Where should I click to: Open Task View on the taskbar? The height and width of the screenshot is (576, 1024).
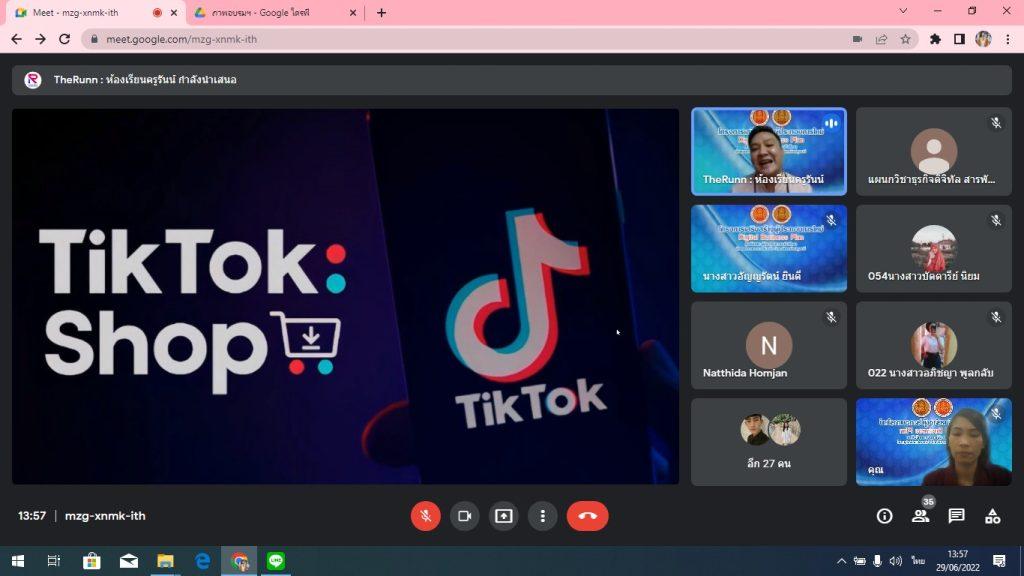click(x=54, y=561)
